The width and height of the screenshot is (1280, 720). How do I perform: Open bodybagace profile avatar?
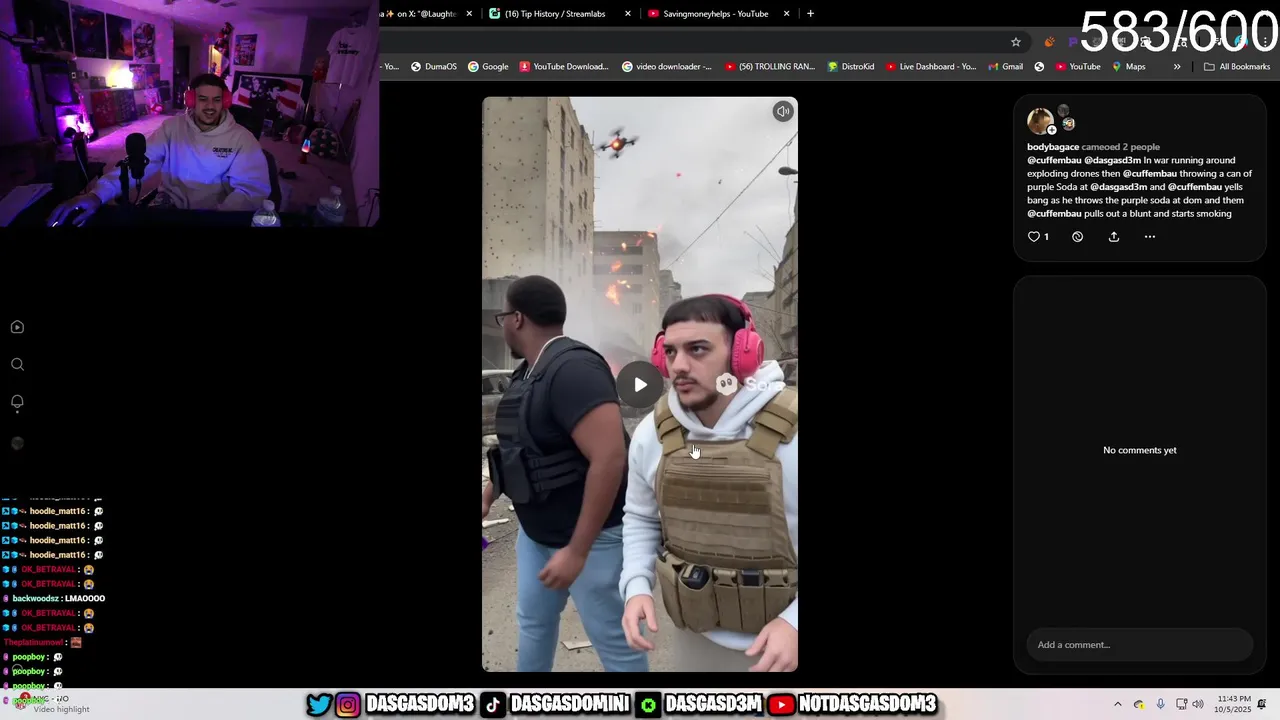click(x=1040, y=121)
